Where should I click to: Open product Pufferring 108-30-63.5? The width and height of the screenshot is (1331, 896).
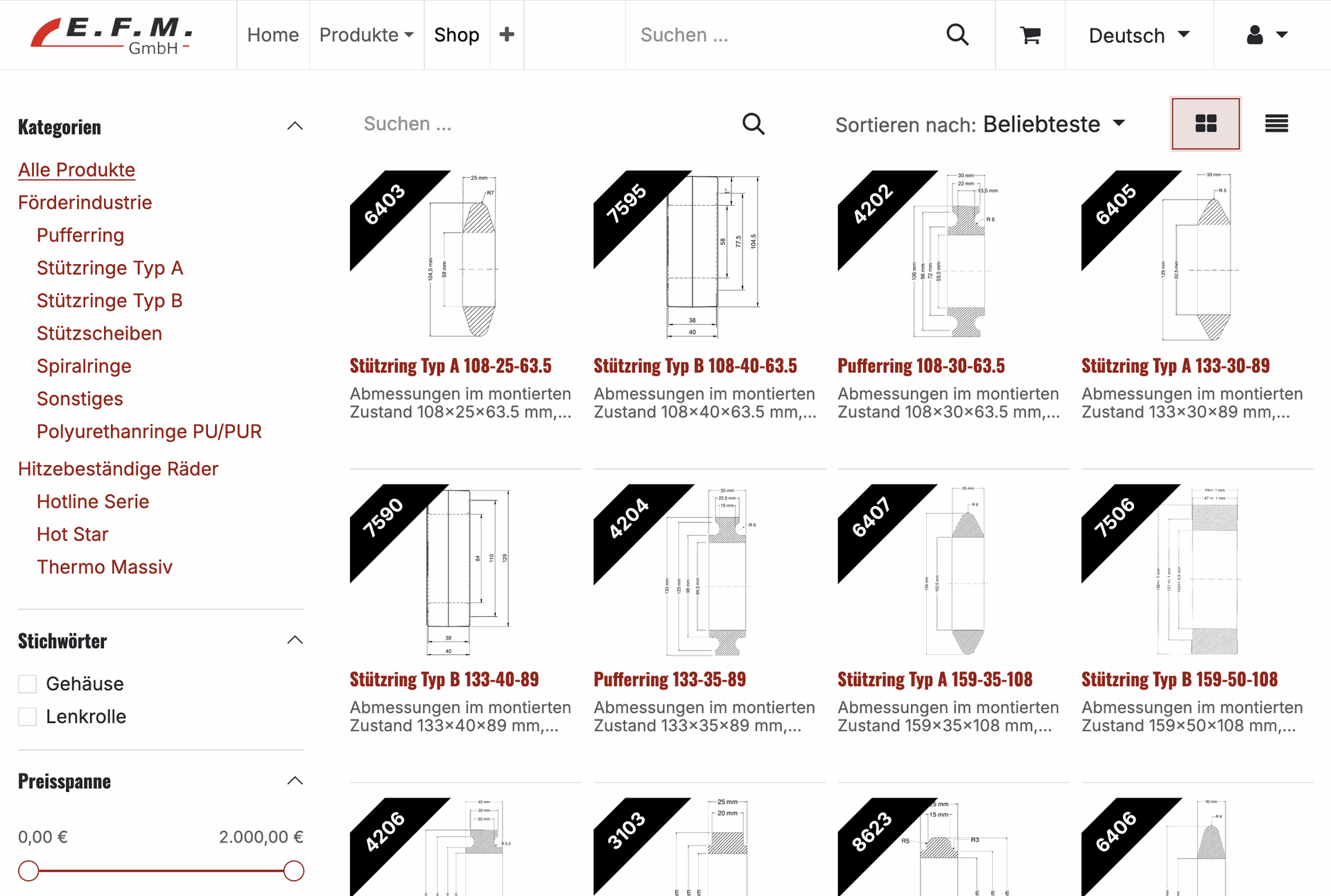(x=921, y=366)
